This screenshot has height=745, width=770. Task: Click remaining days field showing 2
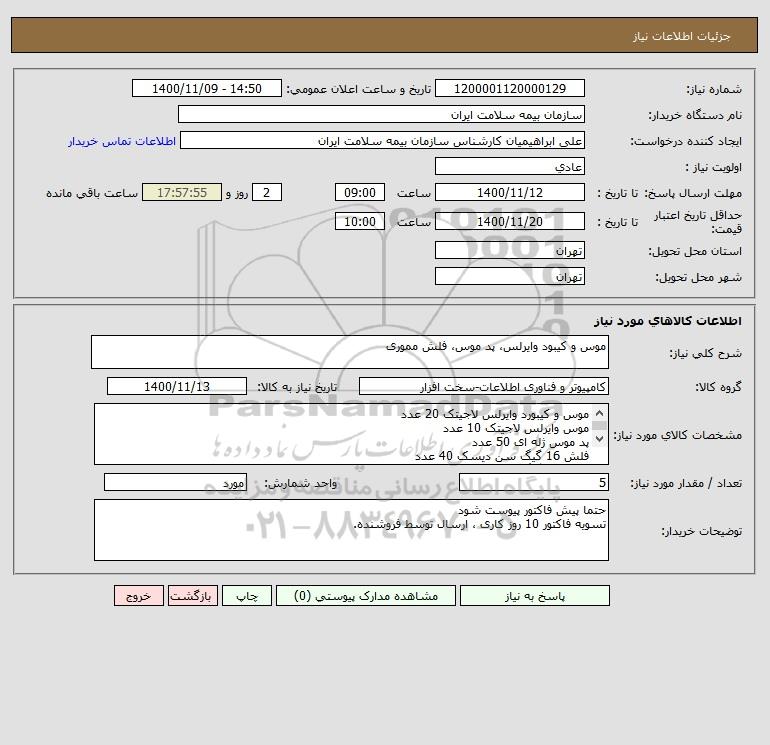point(267,193)
